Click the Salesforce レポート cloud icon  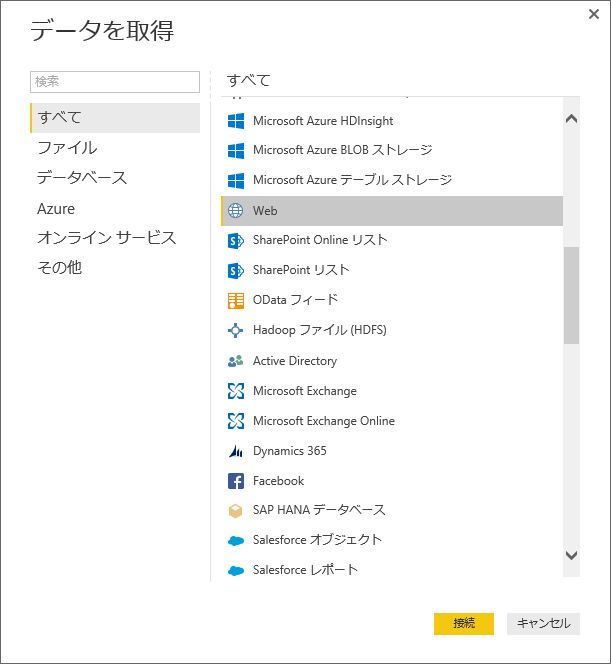tap(236, 571)
